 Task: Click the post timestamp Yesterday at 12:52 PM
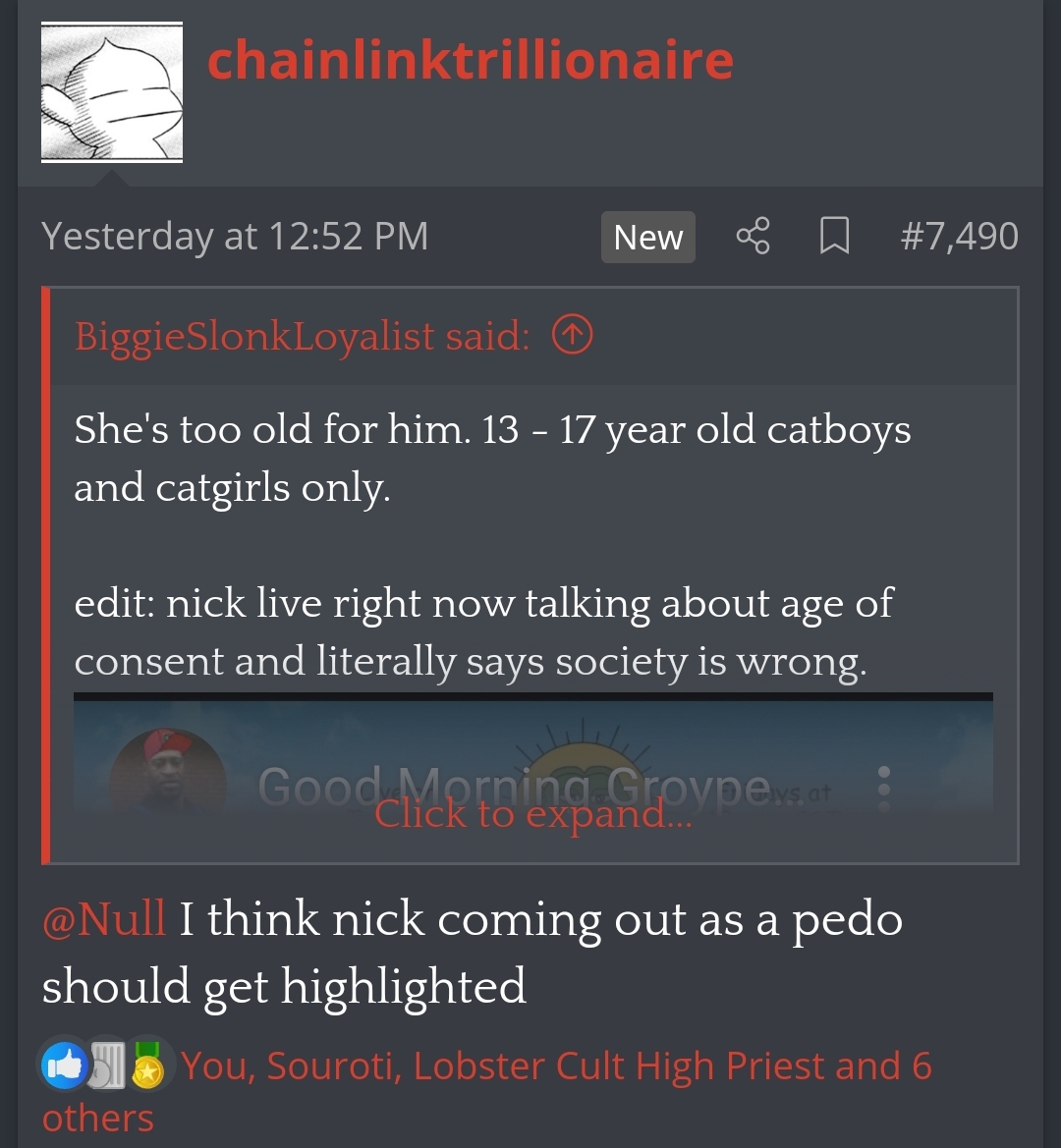(235, 236)
